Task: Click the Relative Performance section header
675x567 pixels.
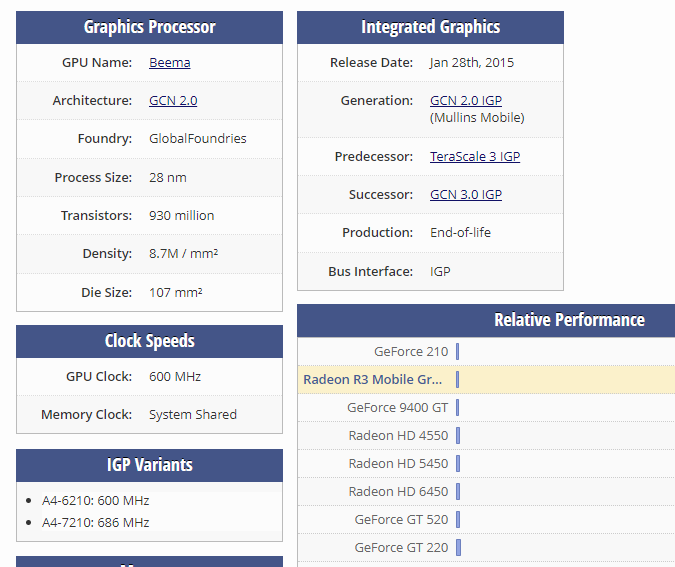Action: (x=486, y=320)
